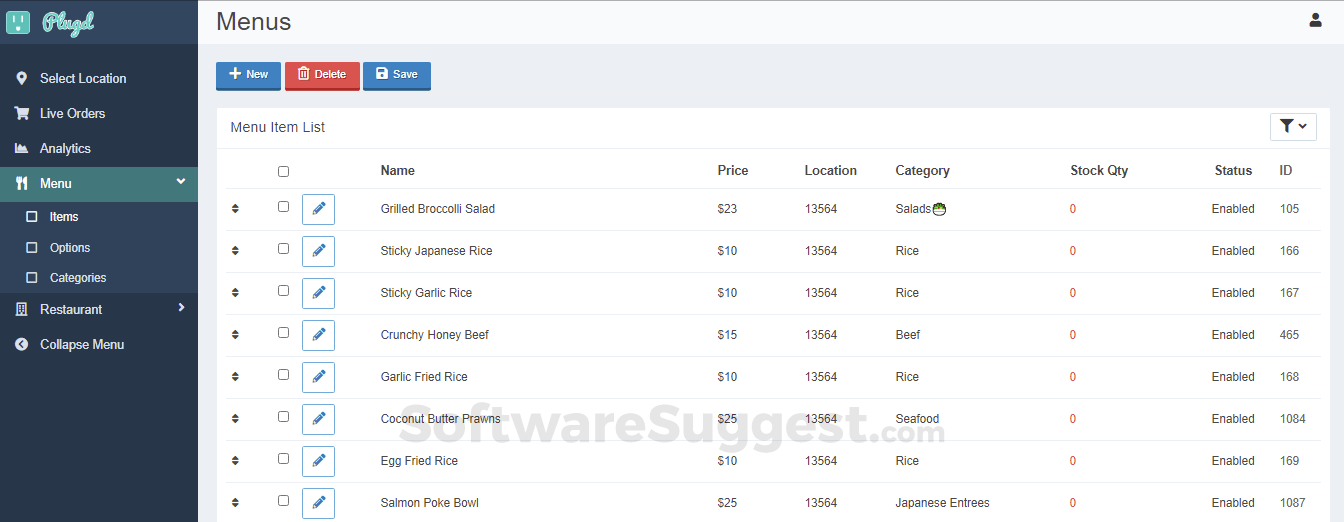Check the Sticky Garlic Rice row checkbox
The width and height of the screenshot is (1344, 522).
[283, 291]
